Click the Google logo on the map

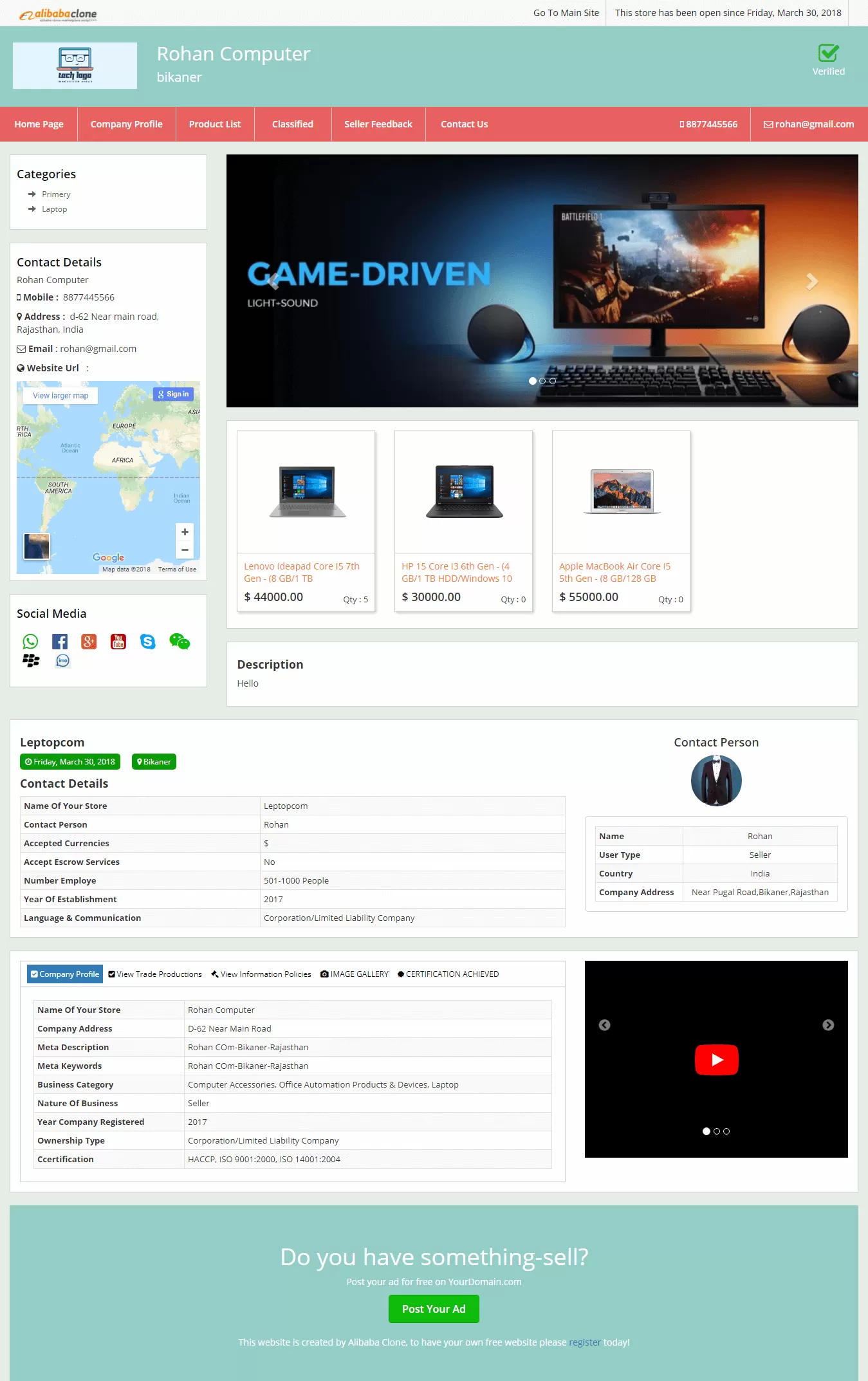pos(108,557)
